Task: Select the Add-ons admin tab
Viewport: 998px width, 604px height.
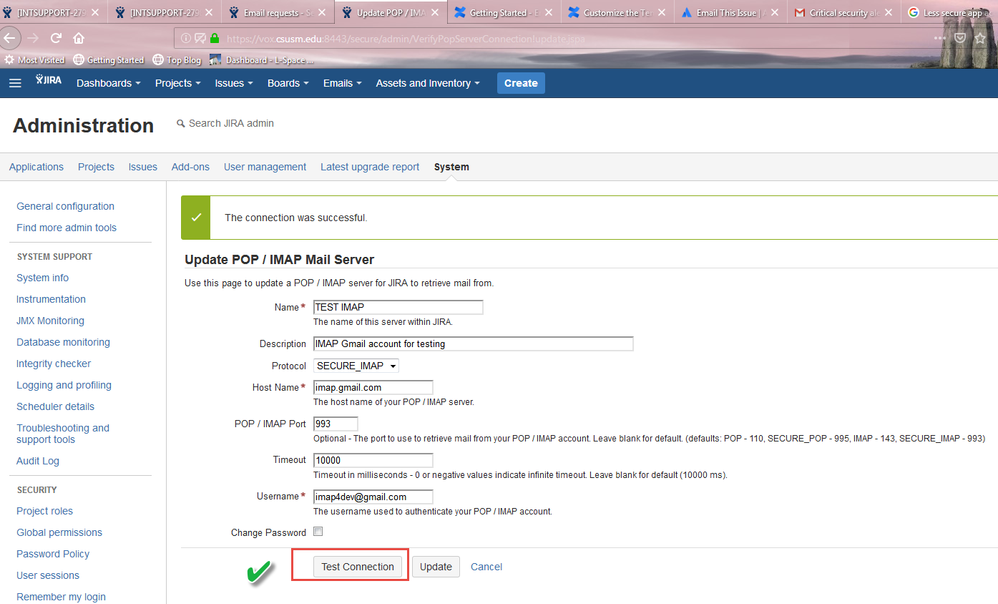Action: (x=190, y=167)
